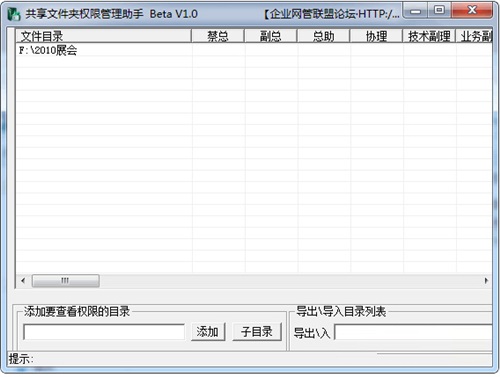The image size is (500, 377).
Task: Click the 副总 column header
Action: click(271, 36)
